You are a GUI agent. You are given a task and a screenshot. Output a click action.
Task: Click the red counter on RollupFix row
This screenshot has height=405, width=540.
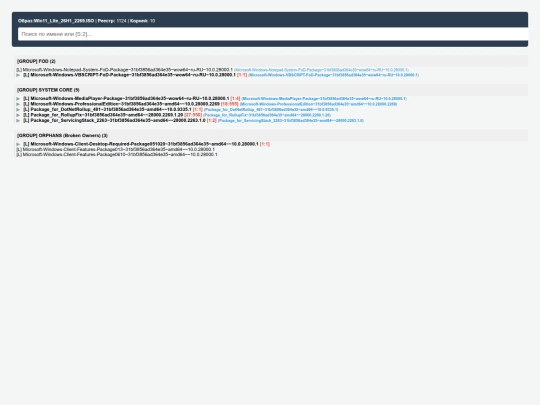tap(193, 115)
